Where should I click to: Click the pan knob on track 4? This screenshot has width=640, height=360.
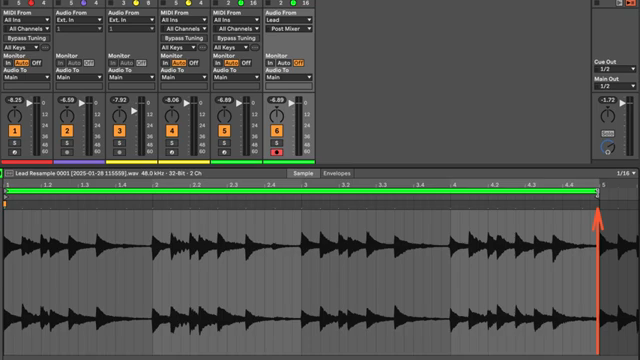(172, 116)
